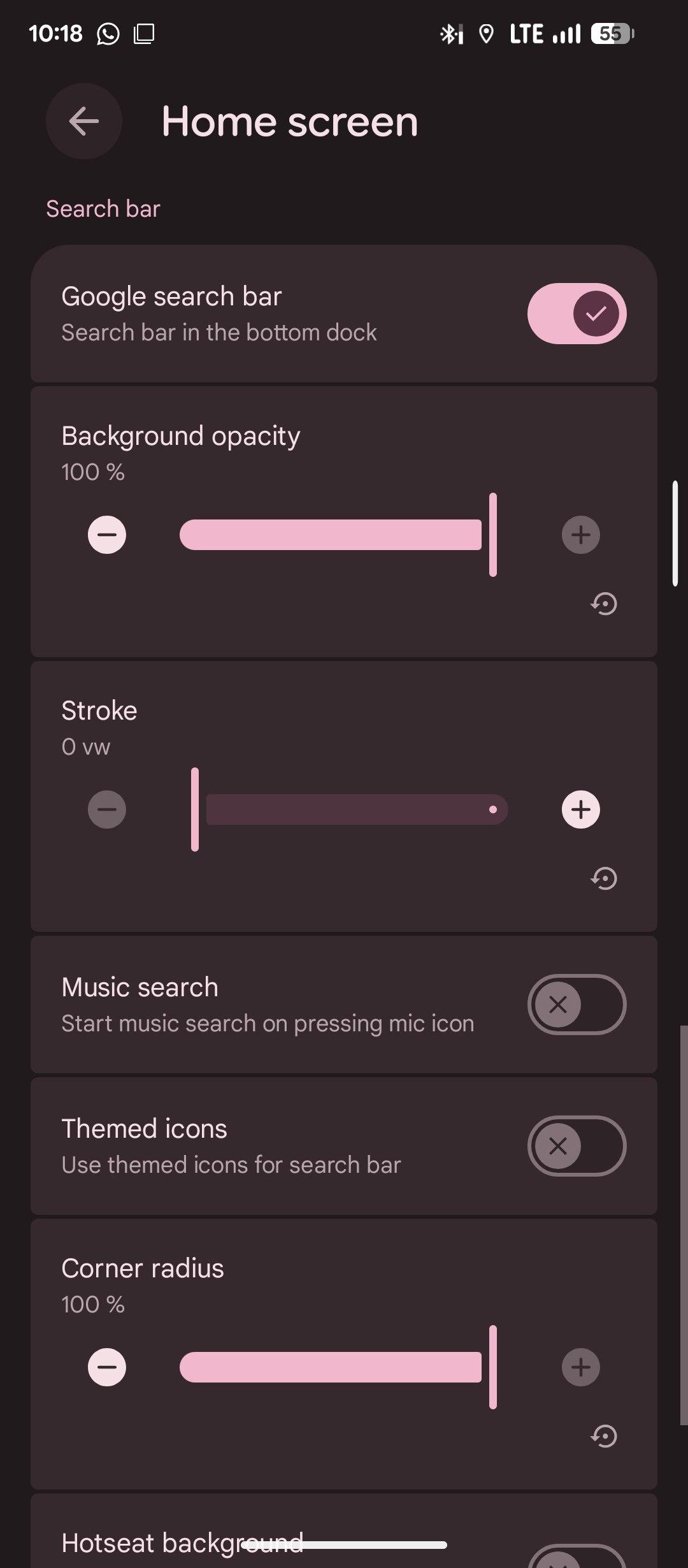This screenshot has width=688, height=1568.
Task: Tap the battery indicator in status bar
Action: pyautogui.click(x=612, y=34)
